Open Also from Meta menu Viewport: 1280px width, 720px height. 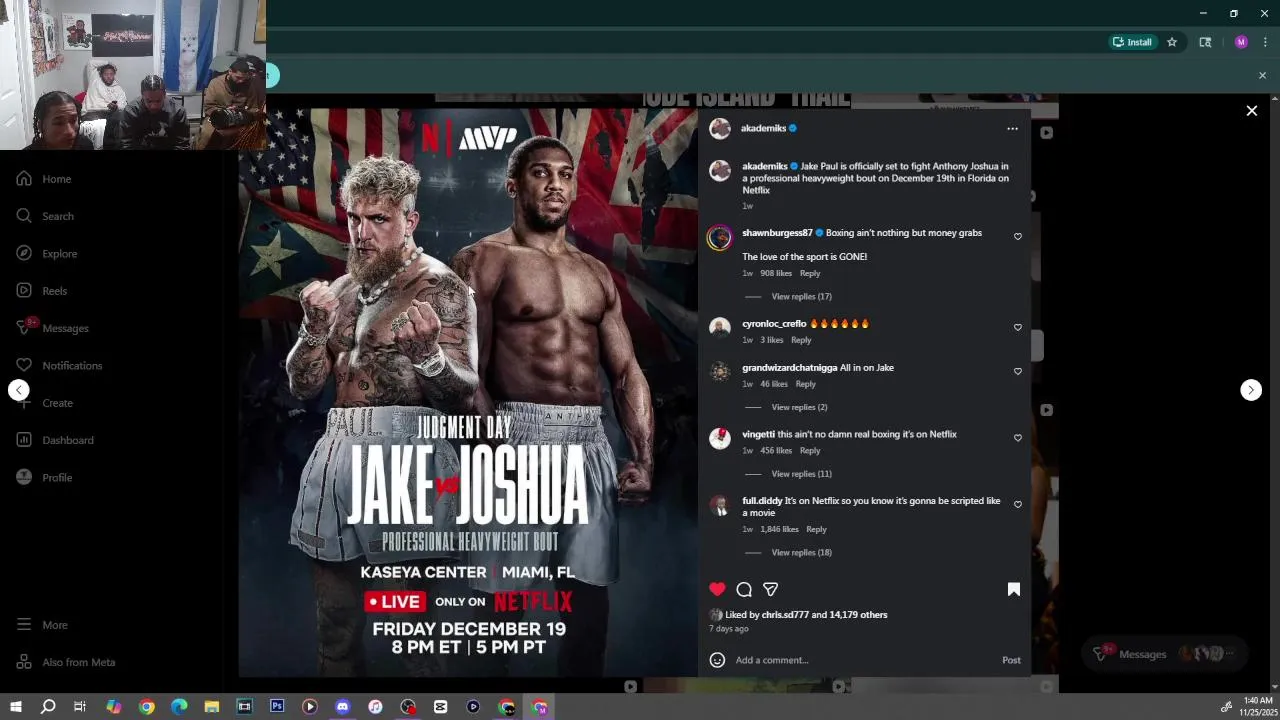tap(65, 662)
